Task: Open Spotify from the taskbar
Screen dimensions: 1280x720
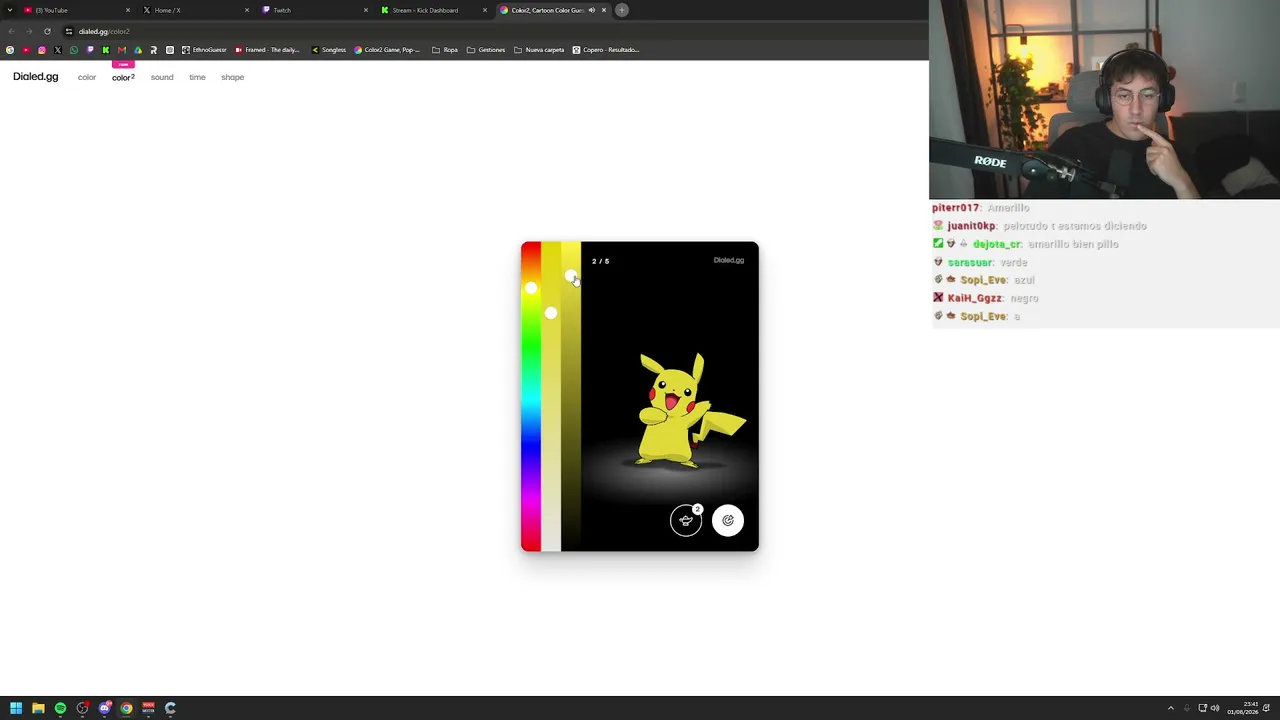Action: pos(60,708)
